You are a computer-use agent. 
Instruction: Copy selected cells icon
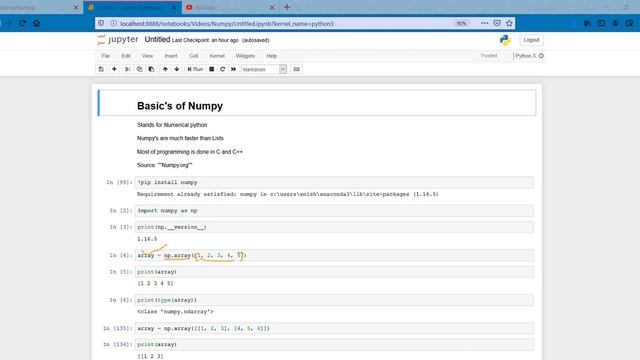[140, 69]
